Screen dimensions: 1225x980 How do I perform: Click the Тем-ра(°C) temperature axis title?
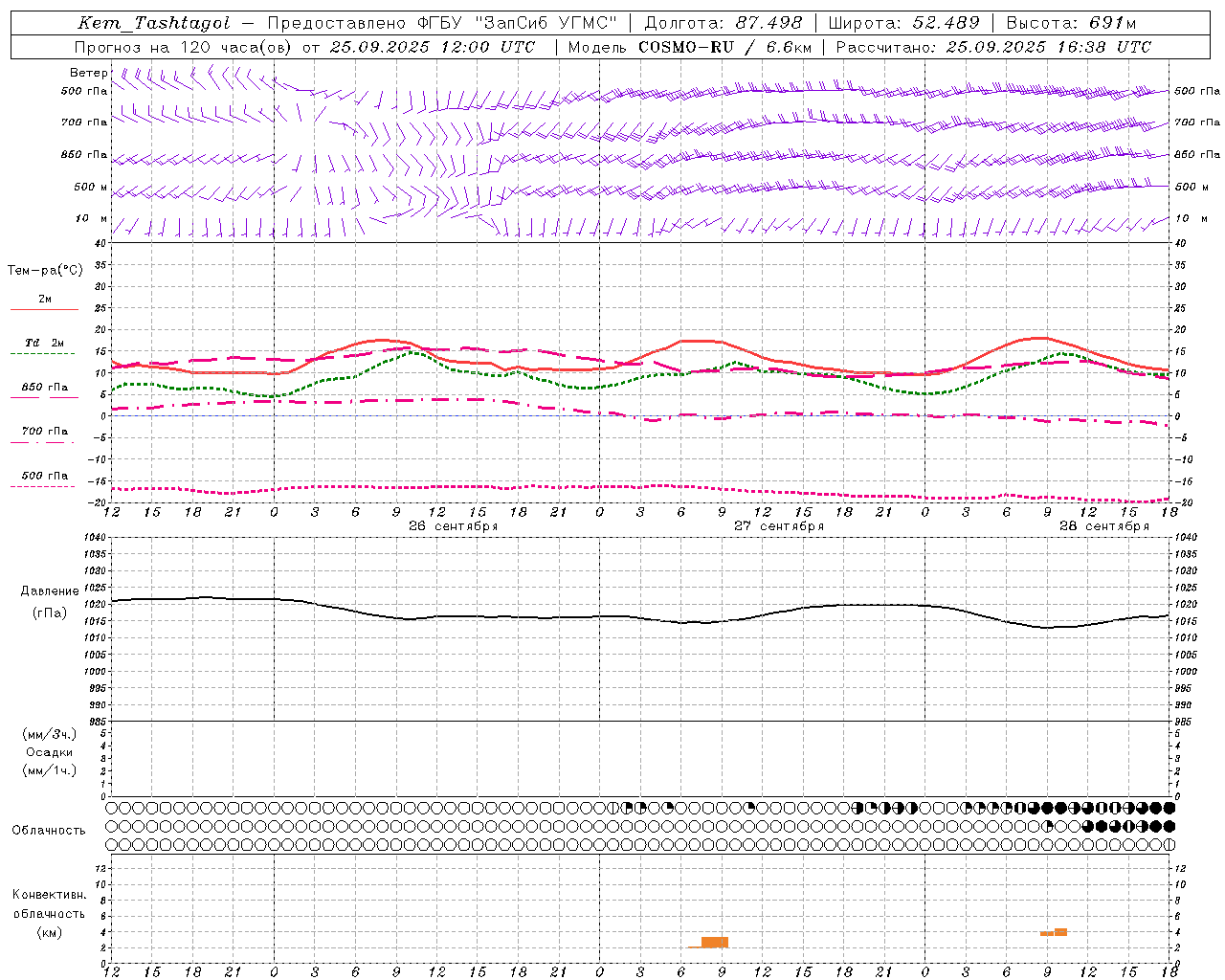pyautogui.click(x=45, y=271)
